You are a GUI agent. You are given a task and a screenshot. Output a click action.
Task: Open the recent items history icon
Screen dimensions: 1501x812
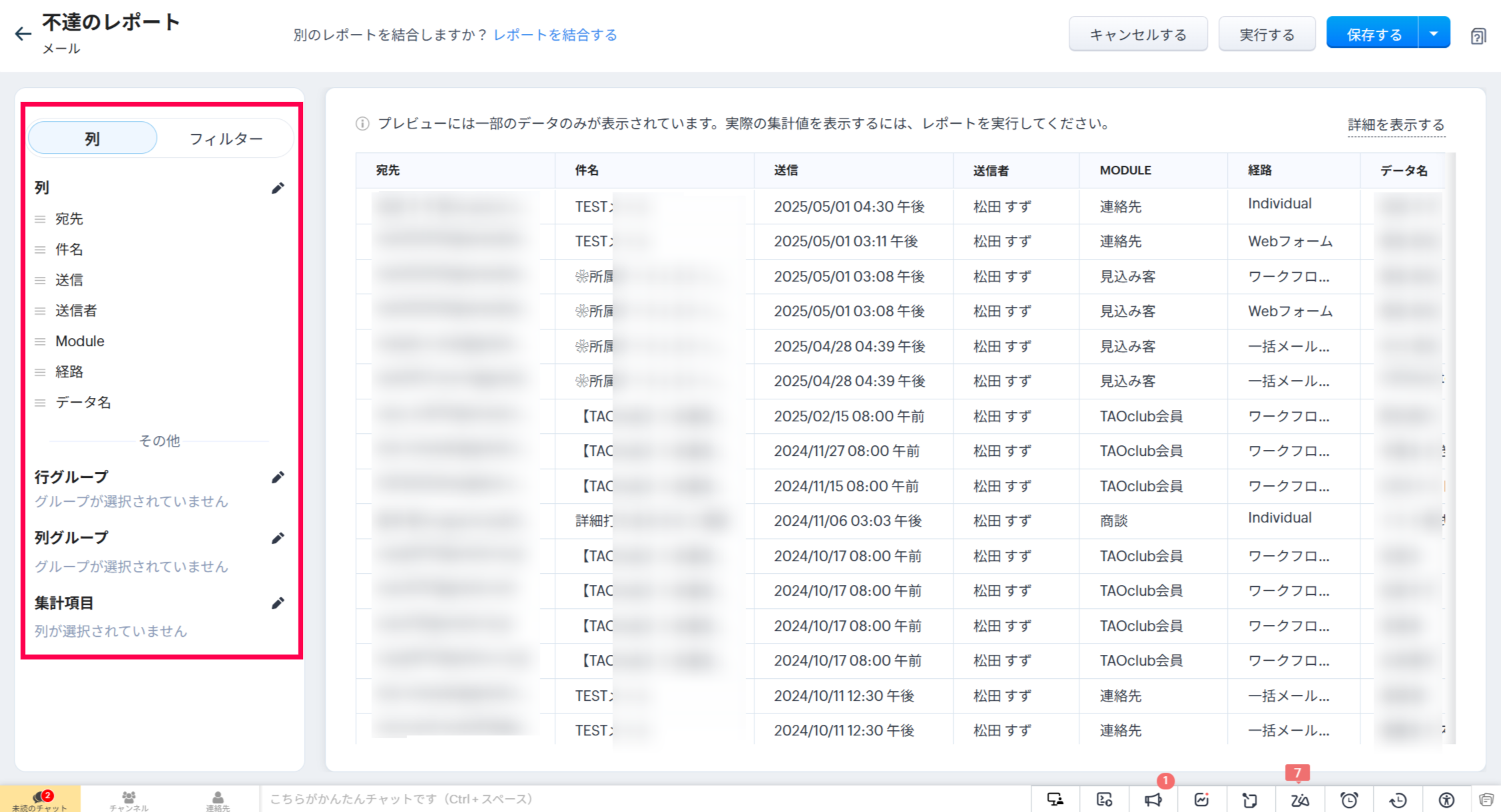pyautogui.click(x=1398, y=799)
